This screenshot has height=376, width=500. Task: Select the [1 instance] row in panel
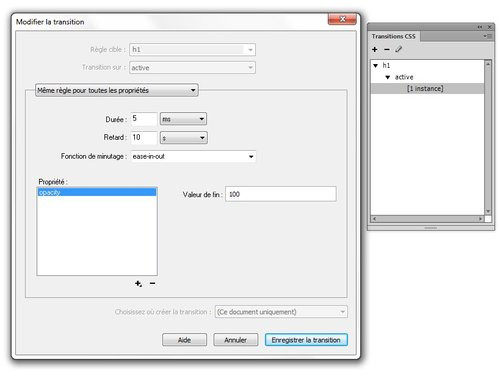pyautogui.click(x=427, y=88)
